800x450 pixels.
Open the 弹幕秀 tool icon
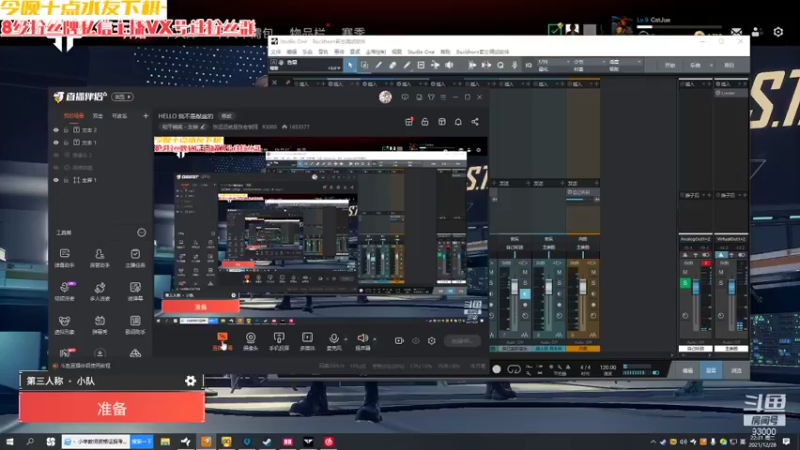tap(99, 324)
